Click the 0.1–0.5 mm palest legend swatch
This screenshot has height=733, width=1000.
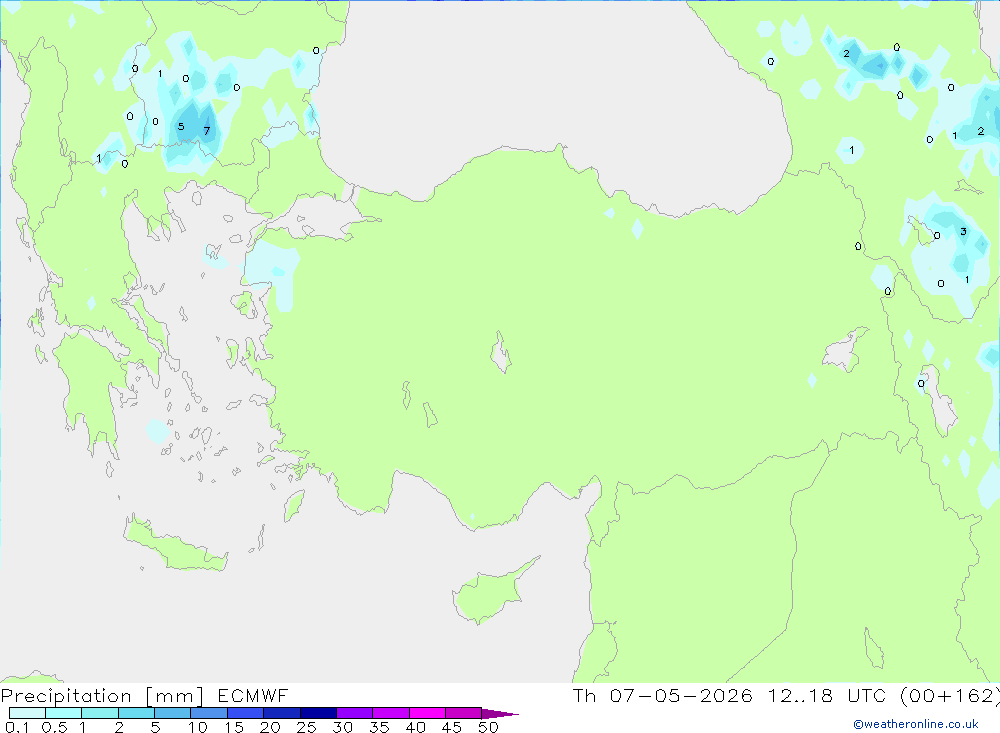27,713
